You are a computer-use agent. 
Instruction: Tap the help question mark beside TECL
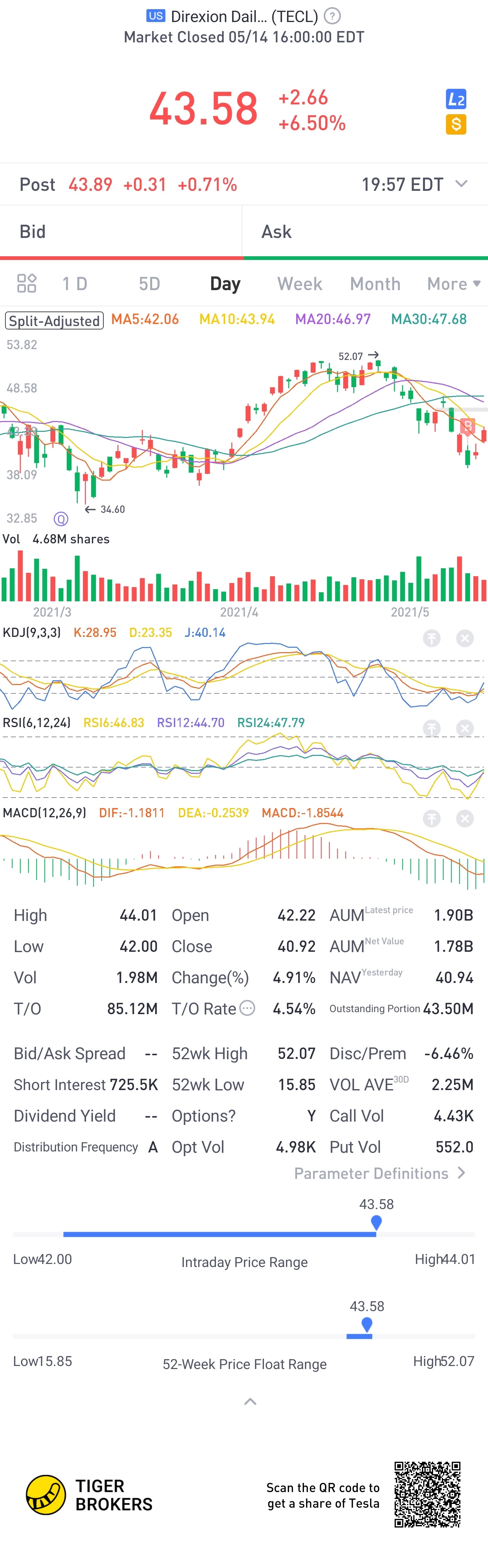[332, 16]
